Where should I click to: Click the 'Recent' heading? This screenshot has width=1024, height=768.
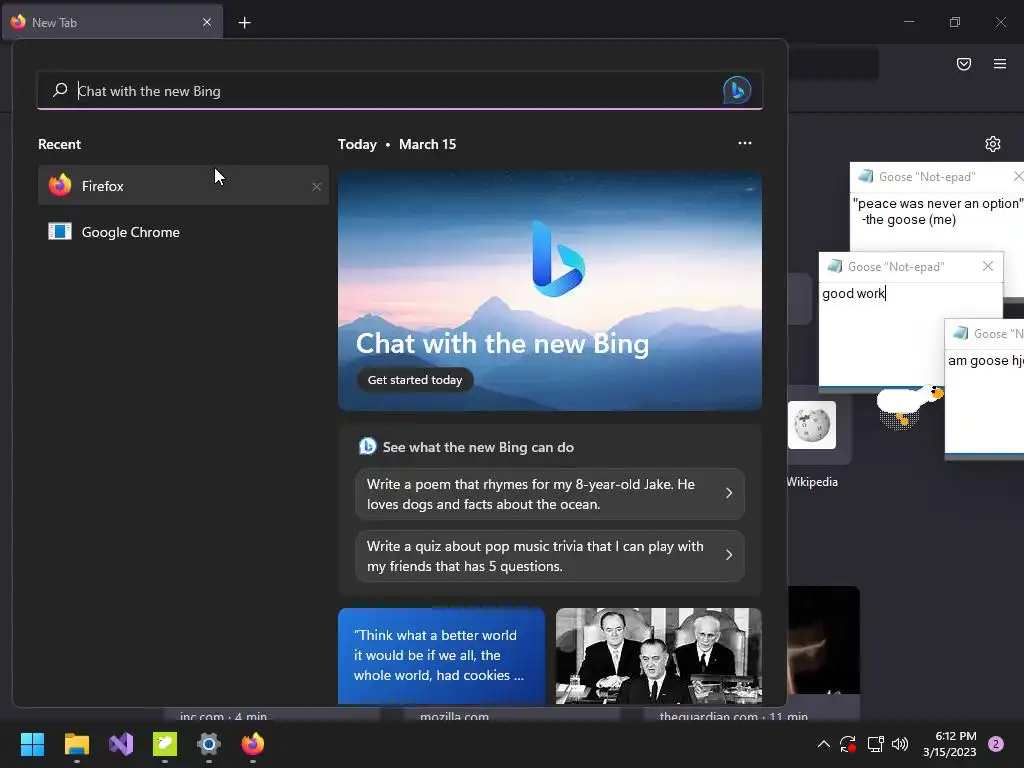59,144
